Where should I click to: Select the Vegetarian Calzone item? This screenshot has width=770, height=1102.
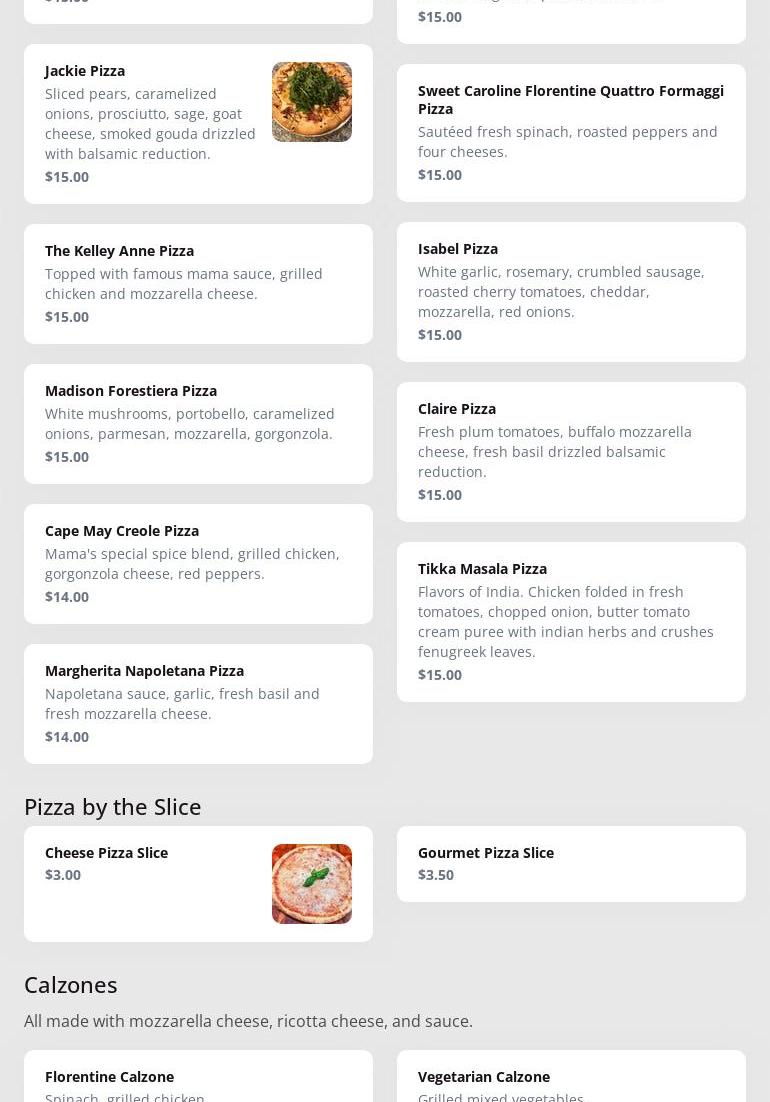click(484, 1077)
